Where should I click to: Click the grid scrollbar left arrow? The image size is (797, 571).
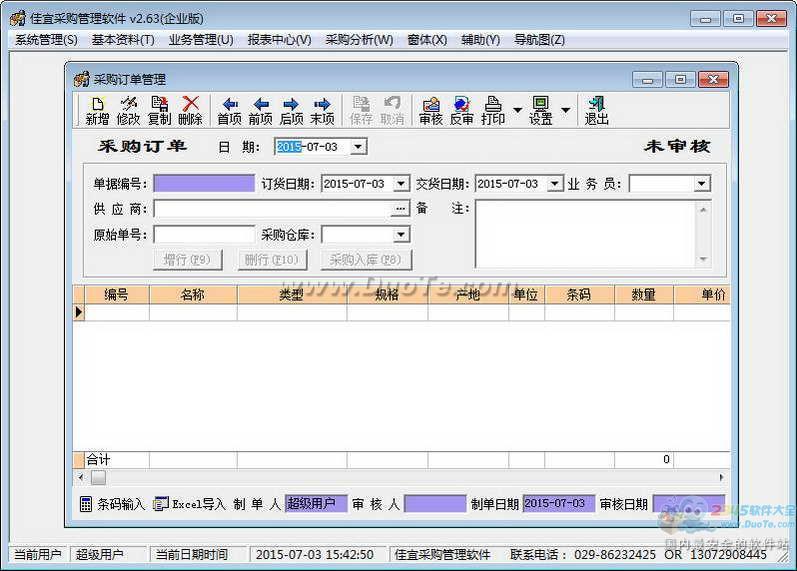81,477
